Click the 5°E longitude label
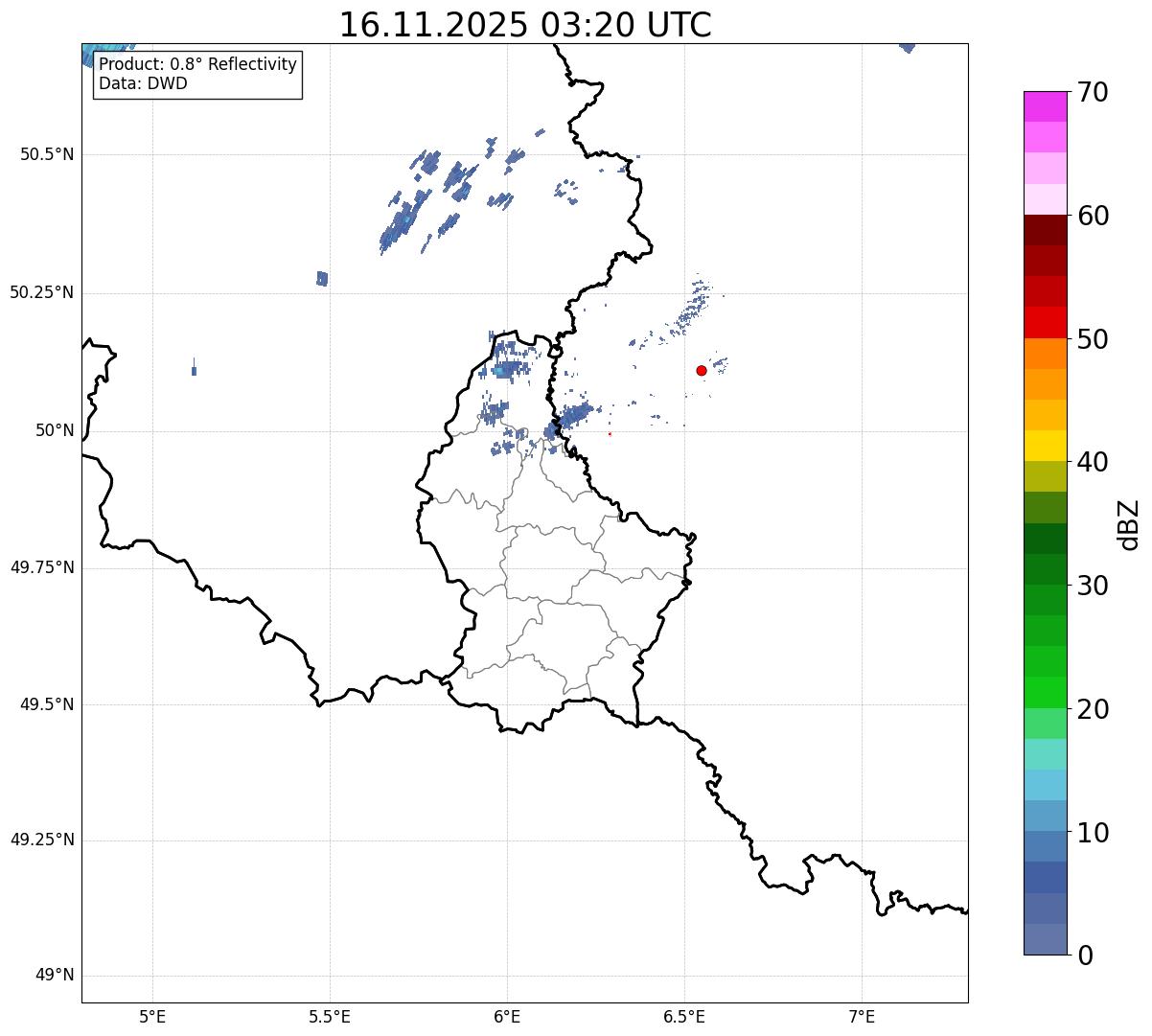 [153, 1016]
